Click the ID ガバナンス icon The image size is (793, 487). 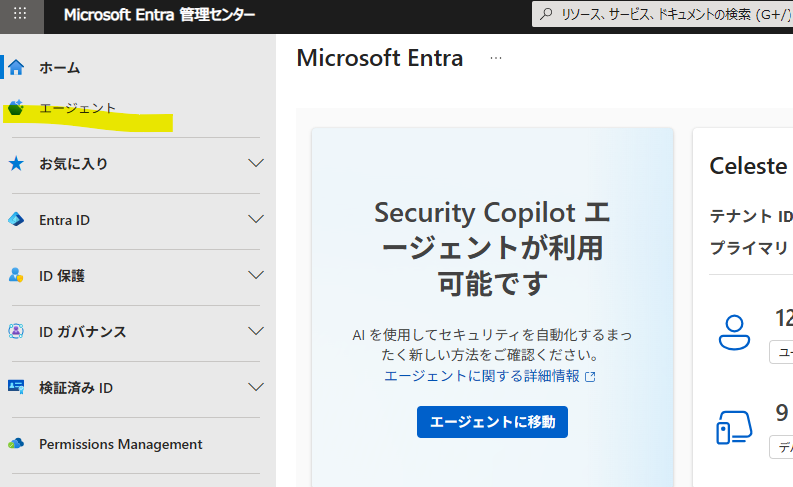click(16, 331)
